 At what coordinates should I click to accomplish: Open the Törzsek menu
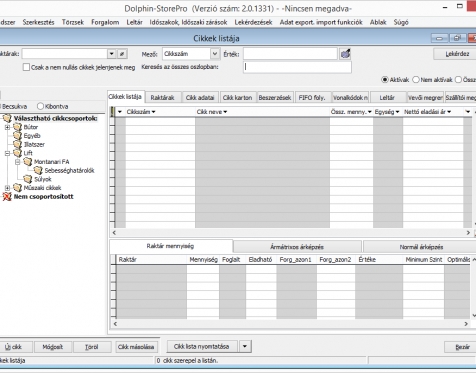click(73, 22)
